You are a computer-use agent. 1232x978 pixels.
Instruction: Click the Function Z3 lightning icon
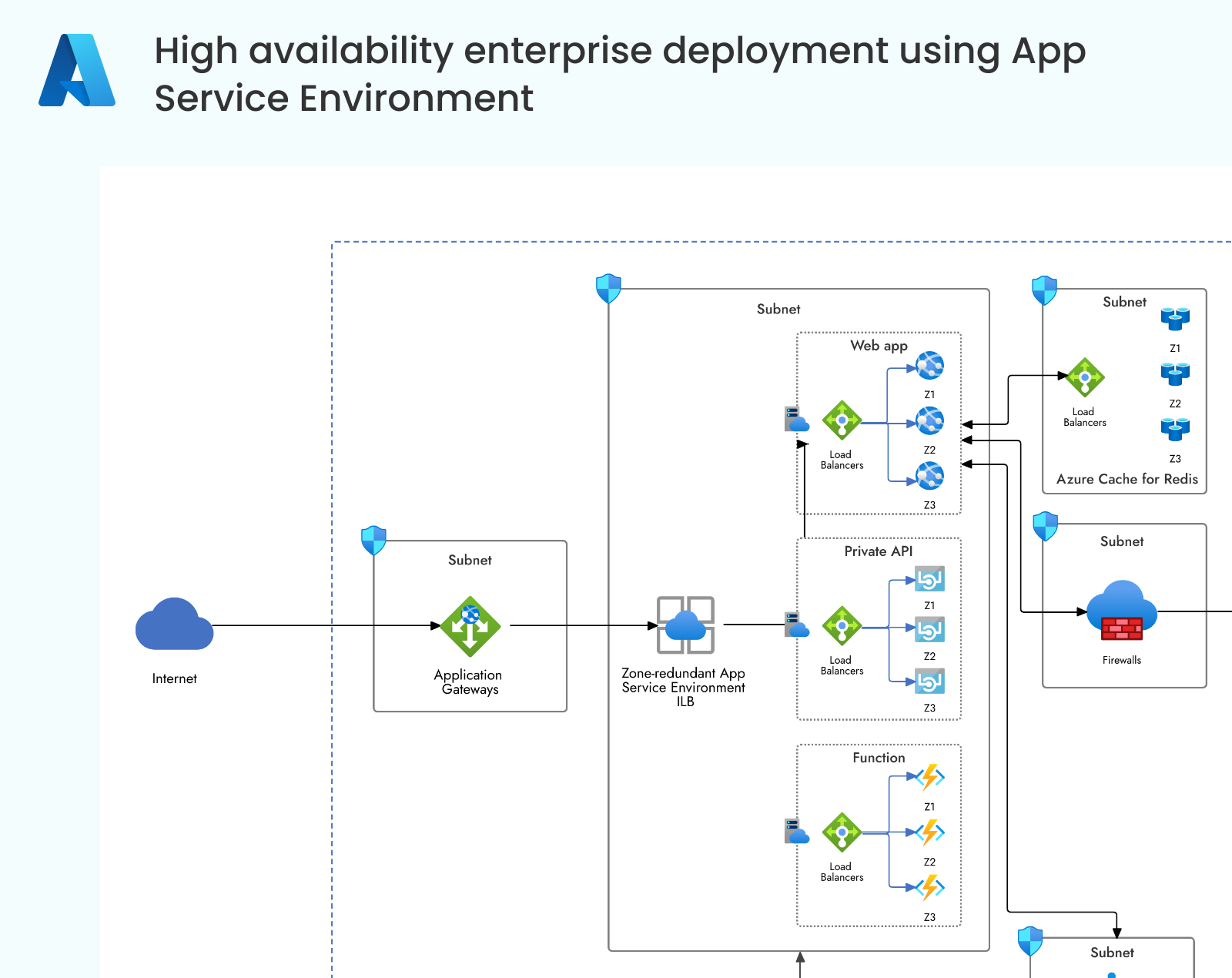(x=930, y=888)
